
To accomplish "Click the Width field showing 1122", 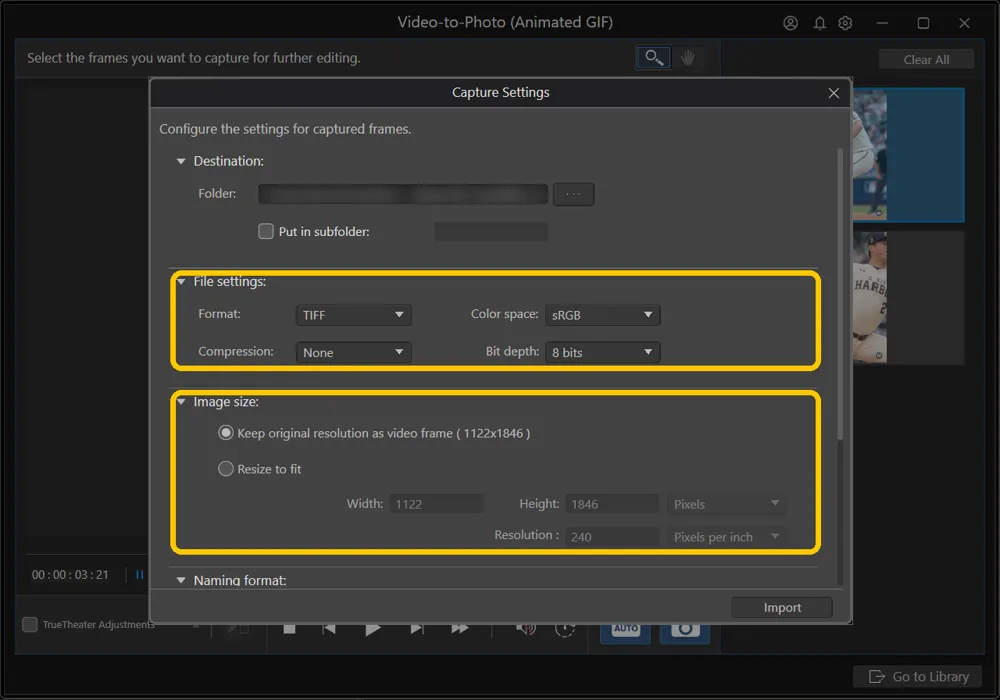I will click(436, 504).
